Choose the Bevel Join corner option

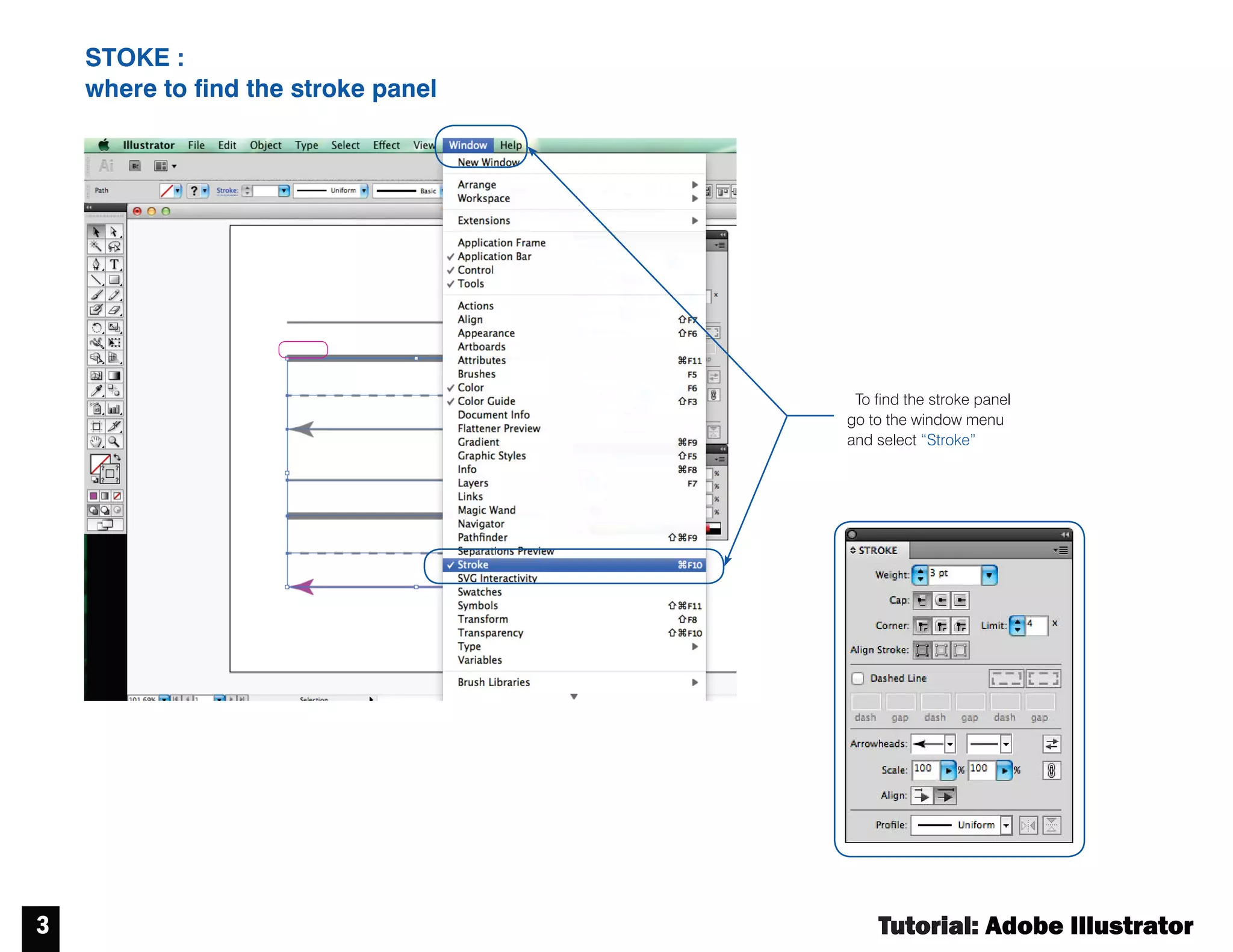pos(960,626)
